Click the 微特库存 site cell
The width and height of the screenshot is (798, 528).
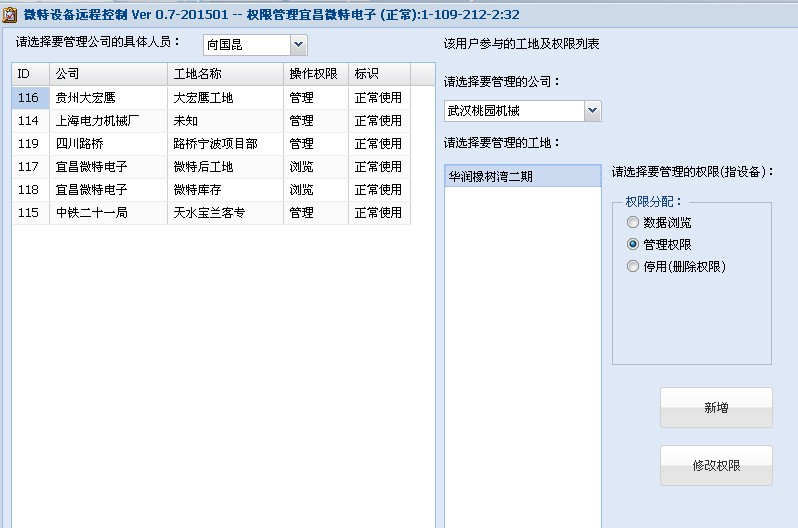coord(225,189)
